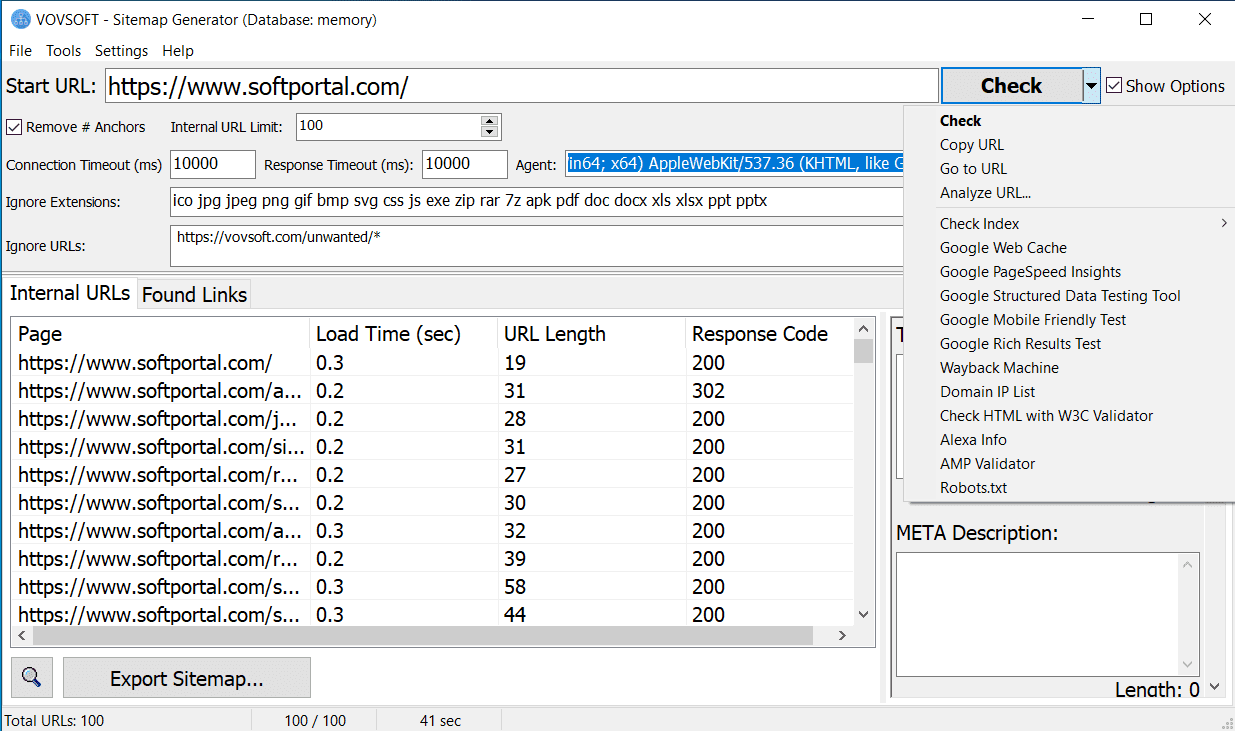The height and width of the screenshot is (731, 1235).
Task: Click the 100 / 100 progress status entry
Action: pyautogui.click(x=316, y=720)
